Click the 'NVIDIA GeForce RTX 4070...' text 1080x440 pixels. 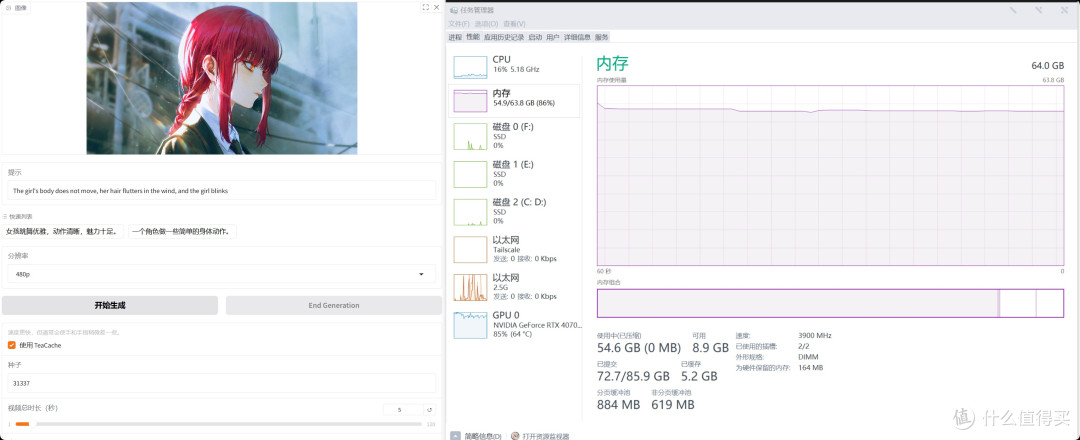[537, 324]
